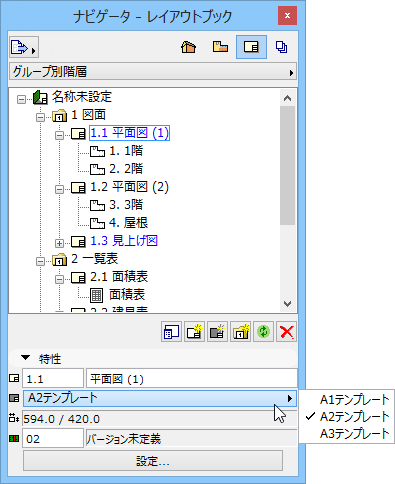Click the バージョン未定義 field
395x484 pixels.
pyautogui.click(x=192, y=439)
